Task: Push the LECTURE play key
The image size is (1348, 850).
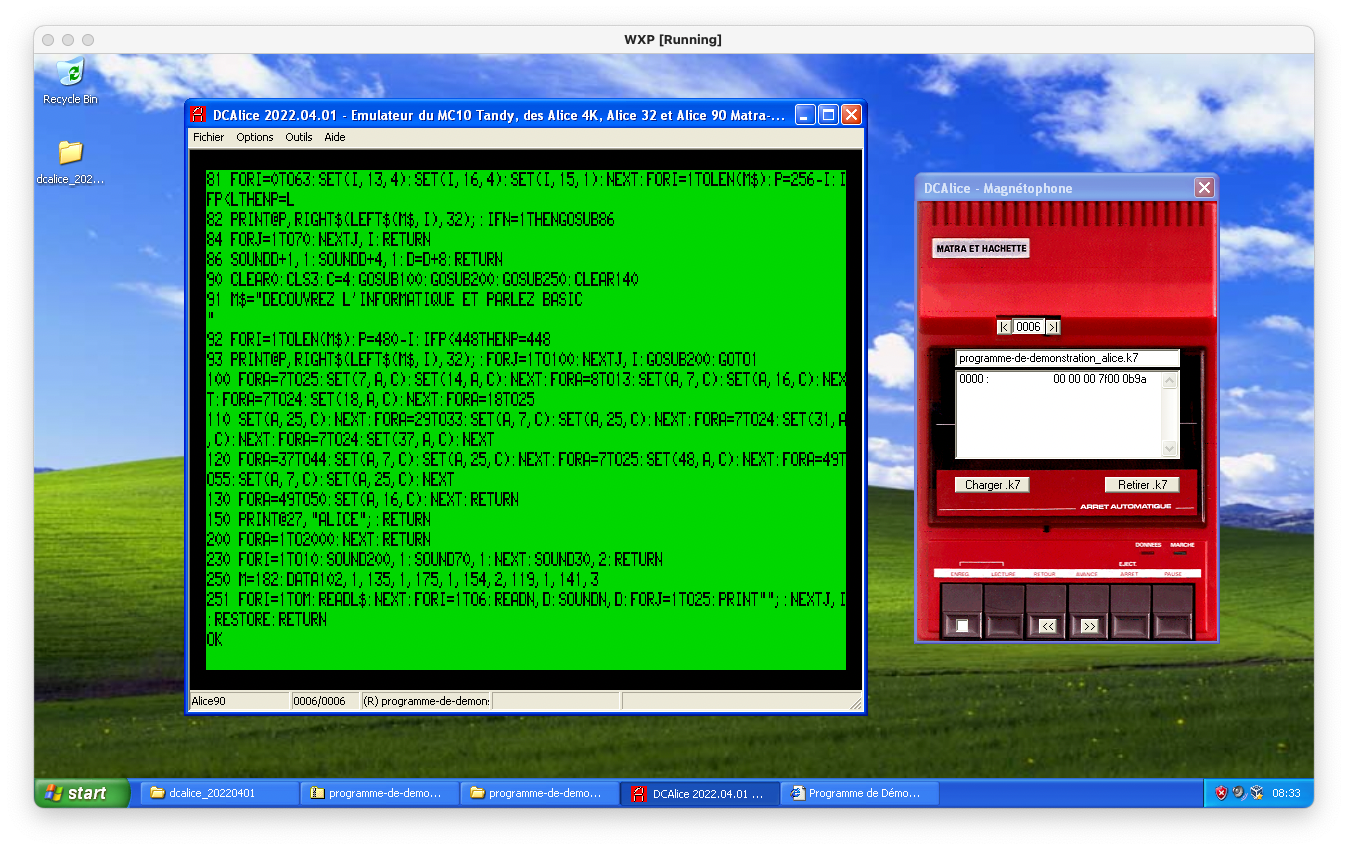Action: point(1004,612)
